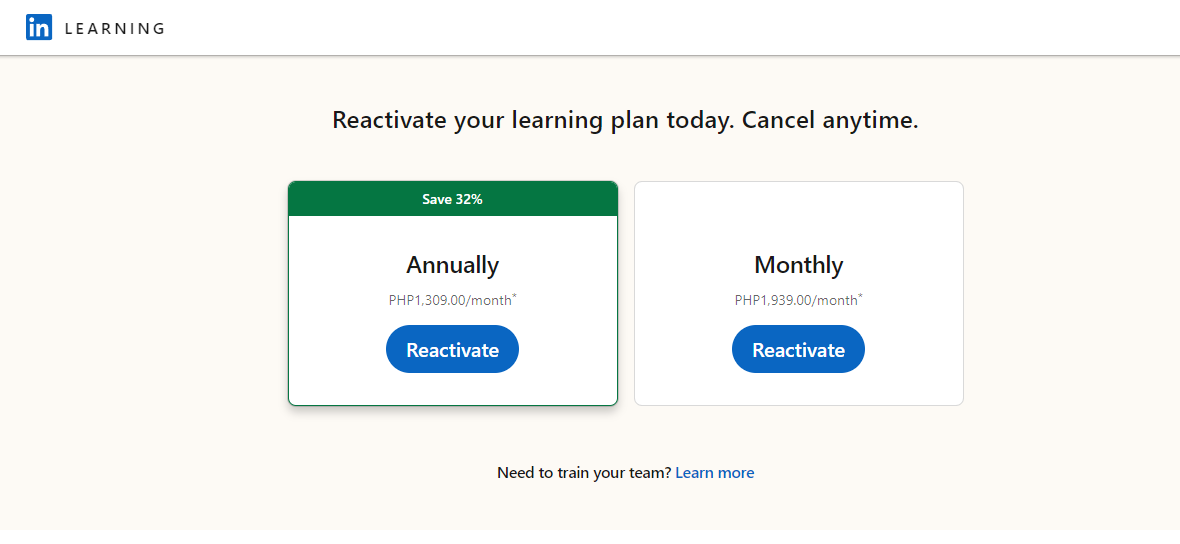Click the LEARNING wordmark in the header
This screenshot has height=544, width=1180.
click(114, 29)
